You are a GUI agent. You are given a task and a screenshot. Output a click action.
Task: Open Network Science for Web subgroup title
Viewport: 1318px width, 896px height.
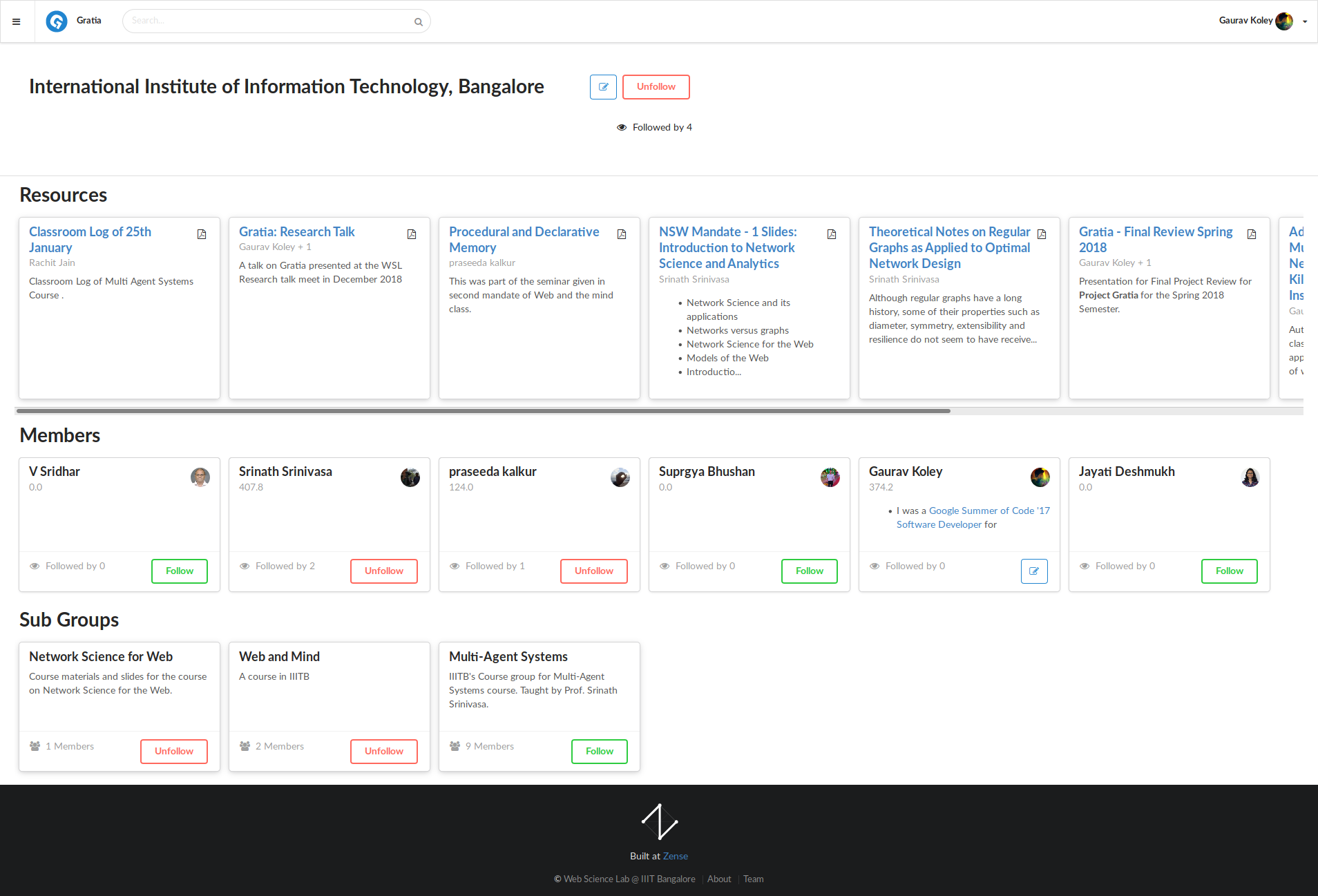[x=101, y=657]
